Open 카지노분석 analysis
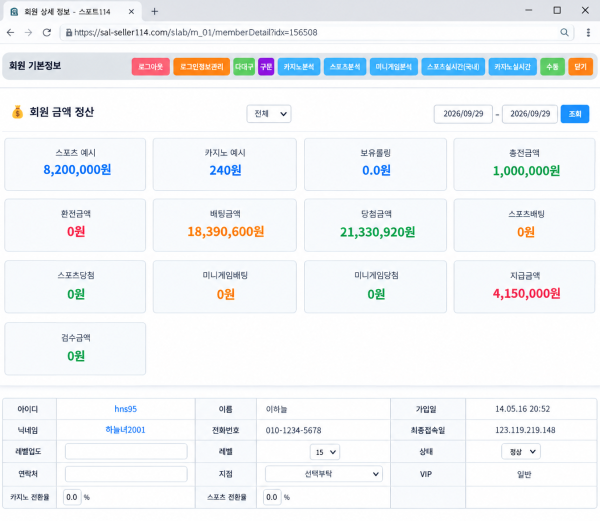Screen dimensions: 600x521 click(298, 67)
